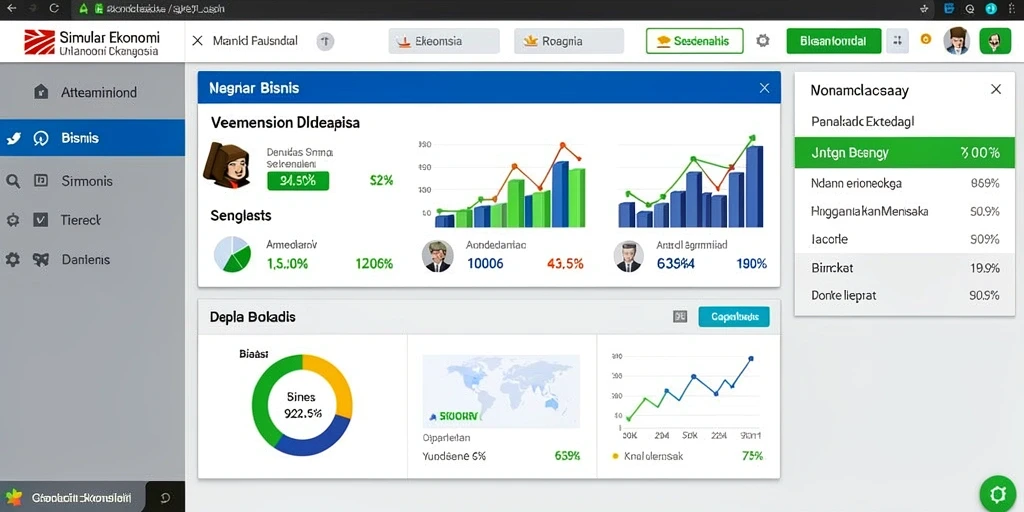Image resolution: width=1024 pixels, height=512 pixels.
Task: Click the grid icon next to Bleaanfondal
Action: tap(897, 40)
